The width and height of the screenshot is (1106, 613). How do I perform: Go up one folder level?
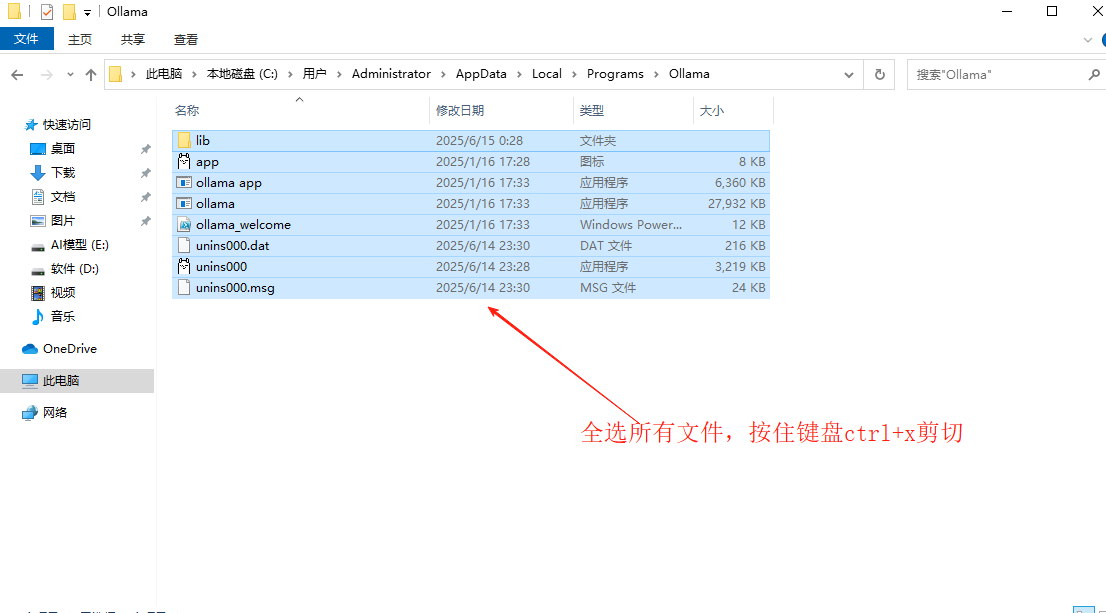91,74
